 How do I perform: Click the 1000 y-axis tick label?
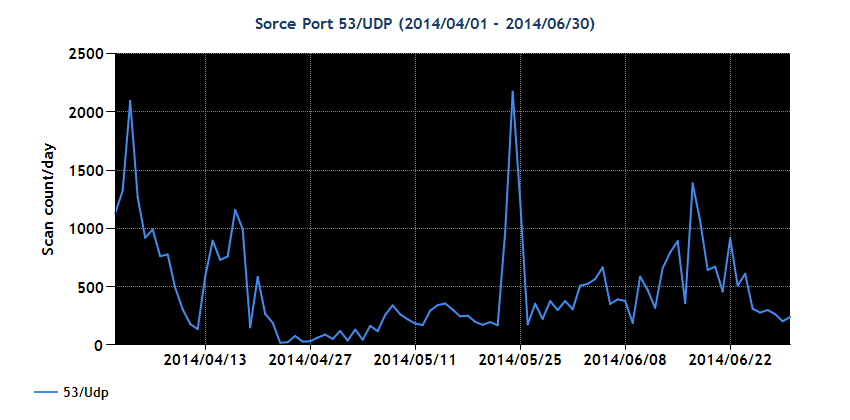(86, 228)
